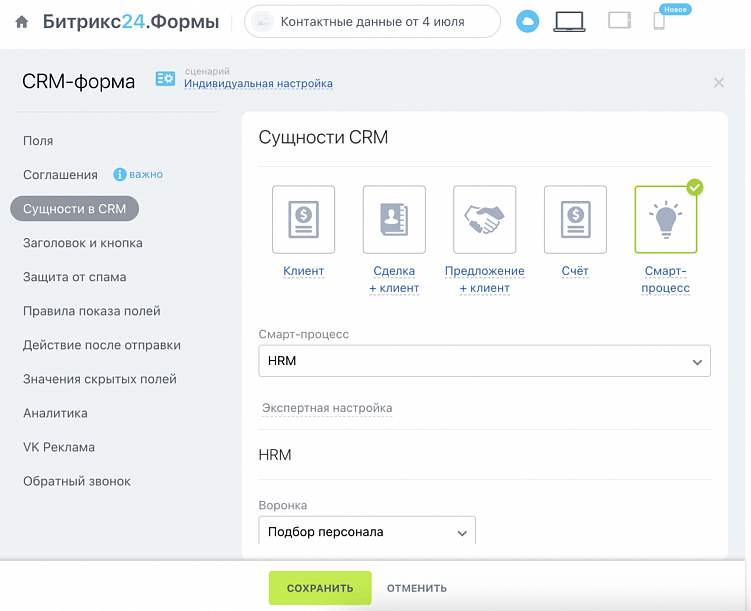Viewport: 751px width, 611px height.
Task: Click the Смарт-процесс link label
Action: coord(665,279)
